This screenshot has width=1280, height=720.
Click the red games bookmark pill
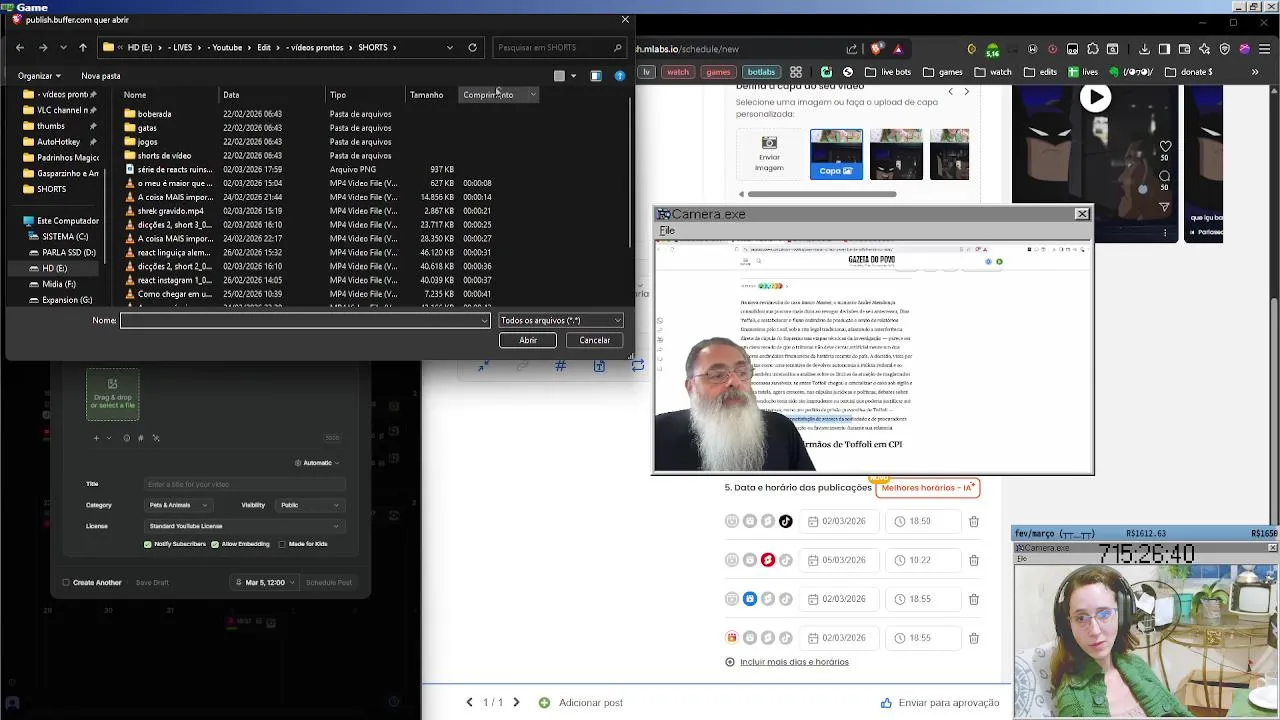[x=718, y=72]
